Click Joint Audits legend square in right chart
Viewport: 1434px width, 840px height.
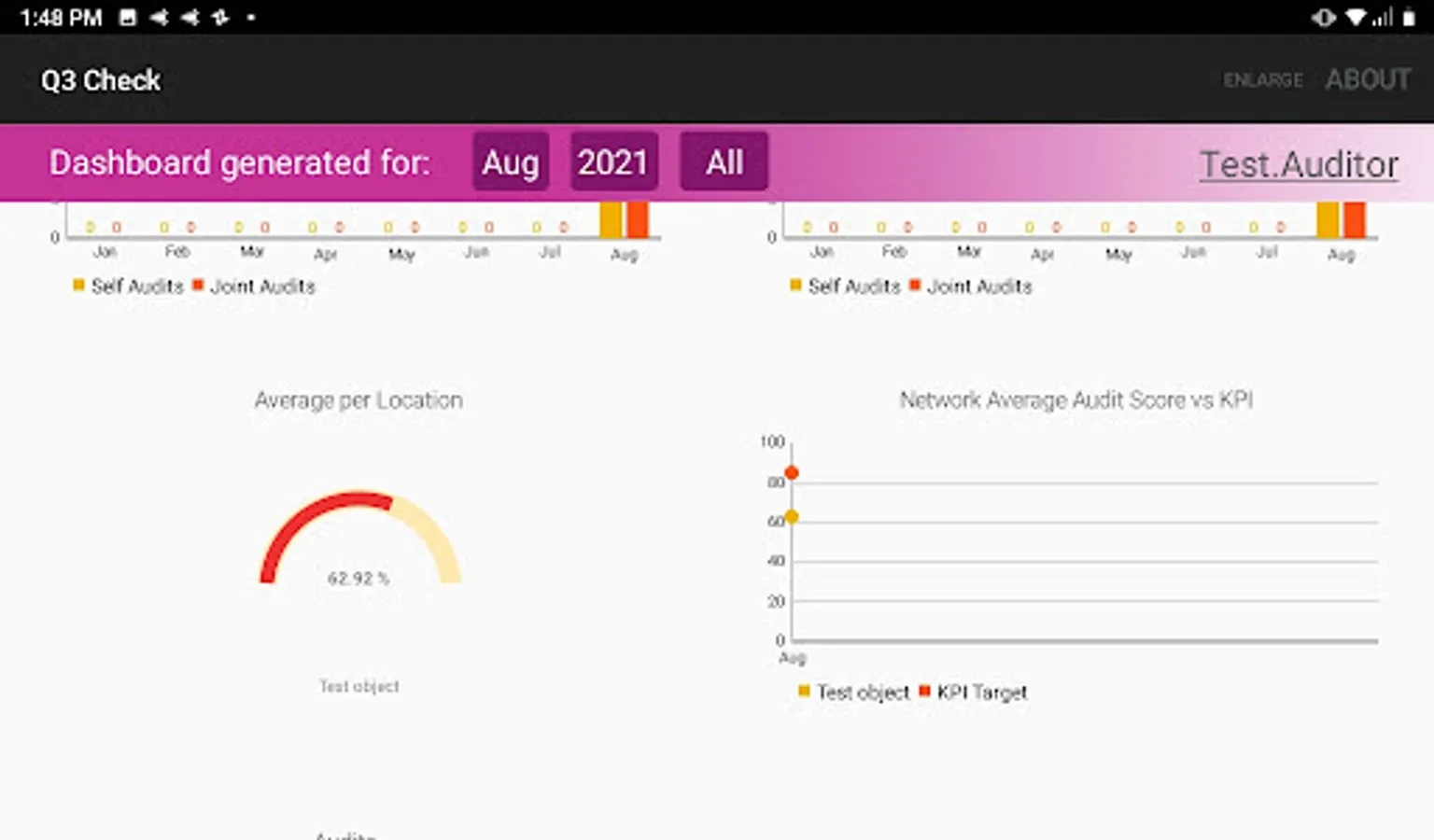(915, 286)
